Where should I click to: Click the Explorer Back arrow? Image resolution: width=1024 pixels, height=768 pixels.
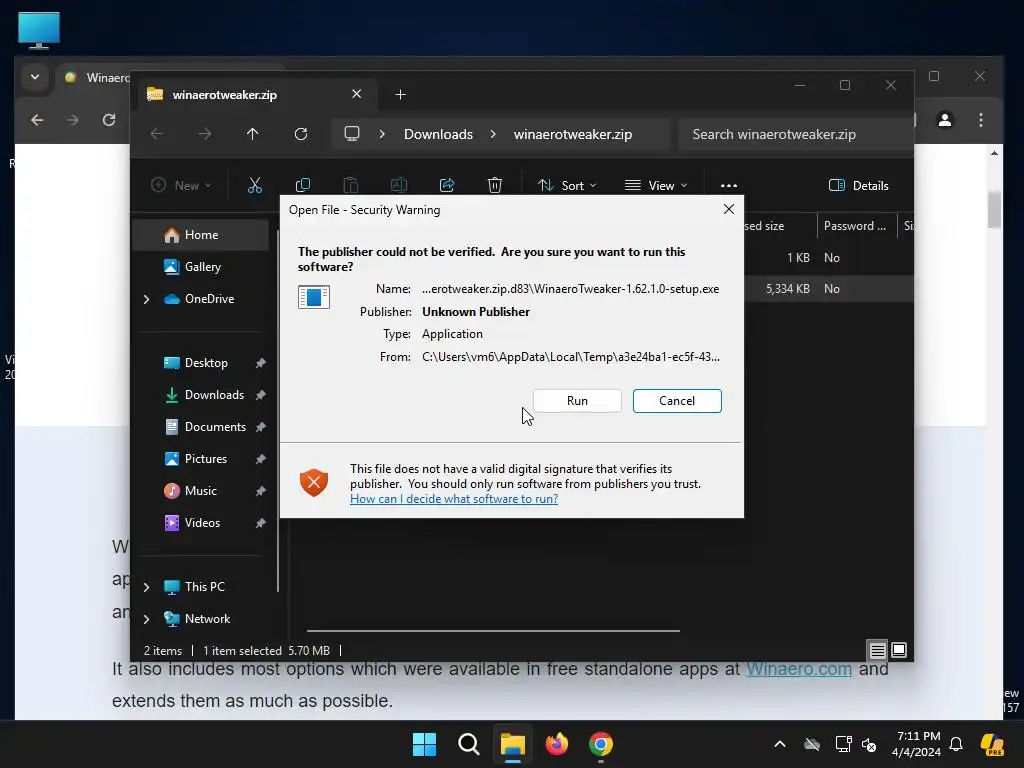(157, 134)
